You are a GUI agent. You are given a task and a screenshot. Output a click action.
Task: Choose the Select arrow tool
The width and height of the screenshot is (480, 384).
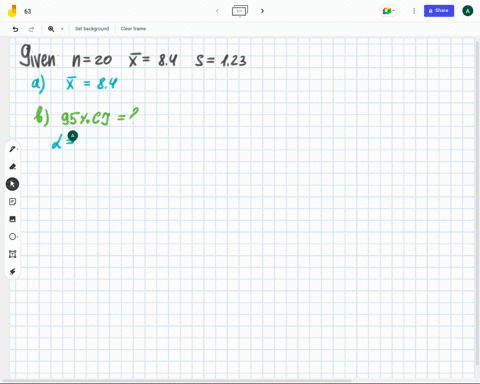[x=12, y=184]
